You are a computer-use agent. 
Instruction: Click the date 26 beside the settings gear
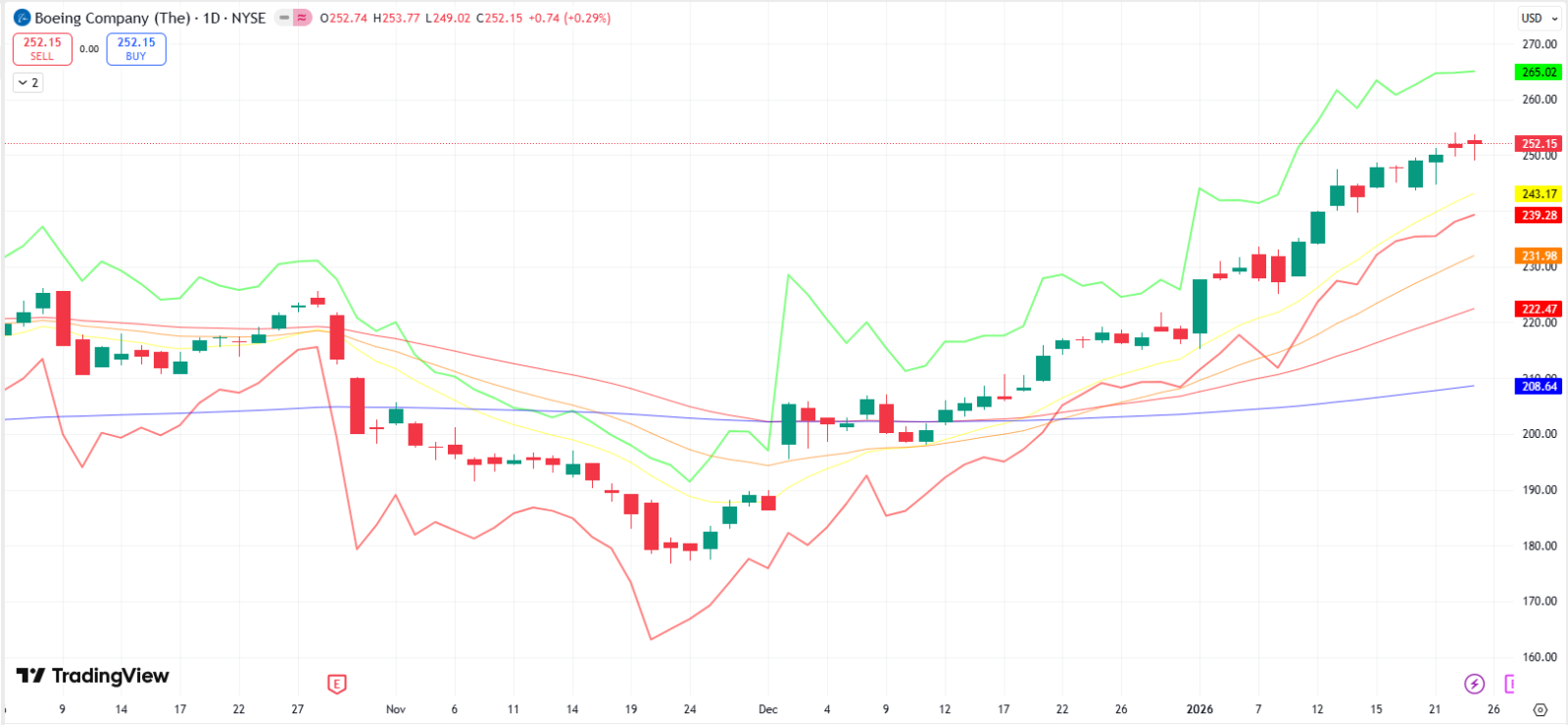click(1494, 709)
